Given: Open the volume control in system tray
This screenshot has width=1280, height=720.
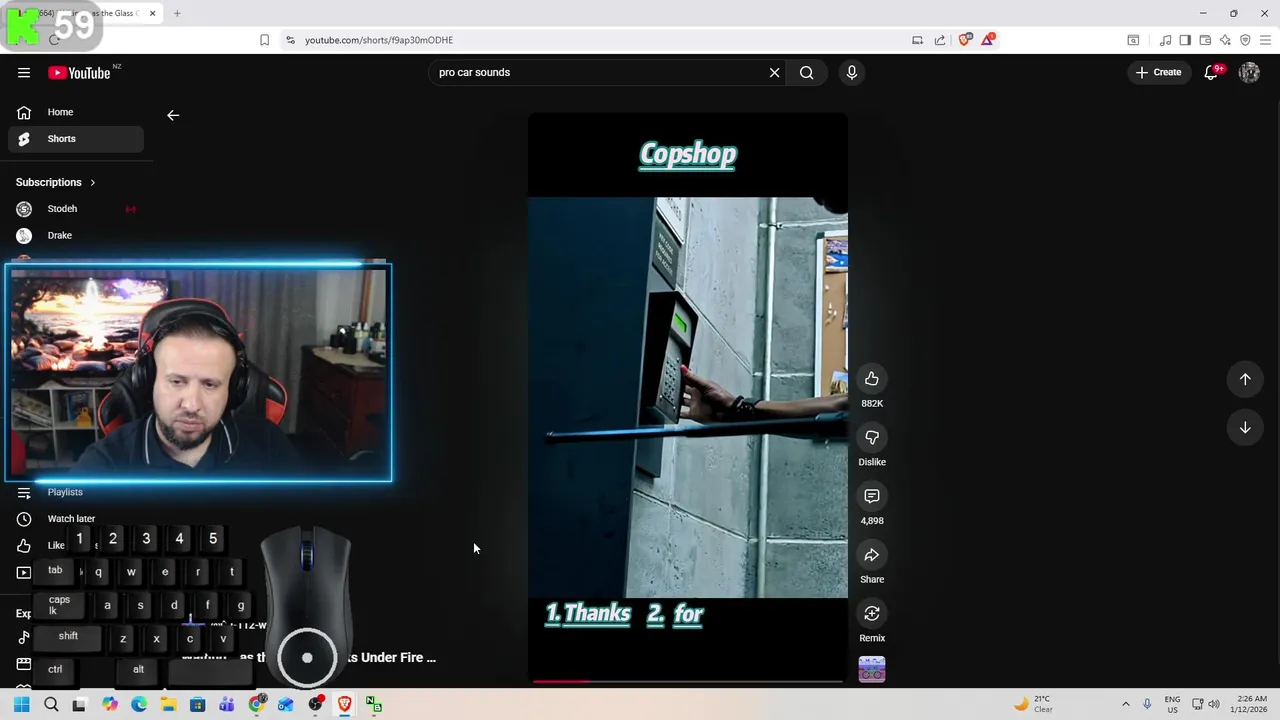Looking at the screenshot, I should [1214, 704].
